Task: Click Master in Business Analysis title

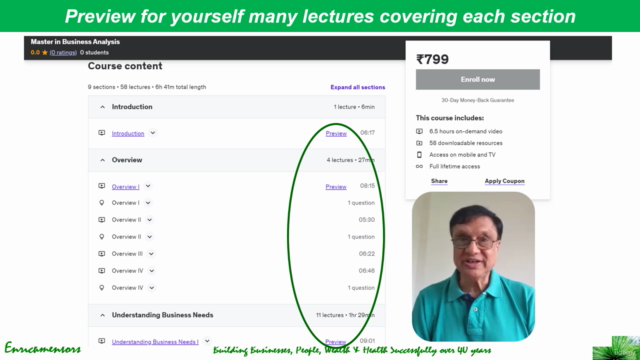Action: point(75,42)
